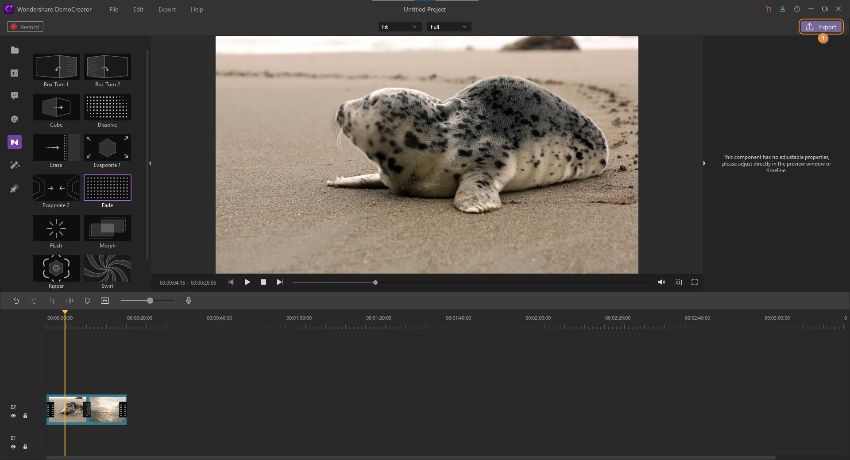The height and width of the screenshot is (460, 850).
Task: Open the shopping cart in title bar
Action: 768,9
